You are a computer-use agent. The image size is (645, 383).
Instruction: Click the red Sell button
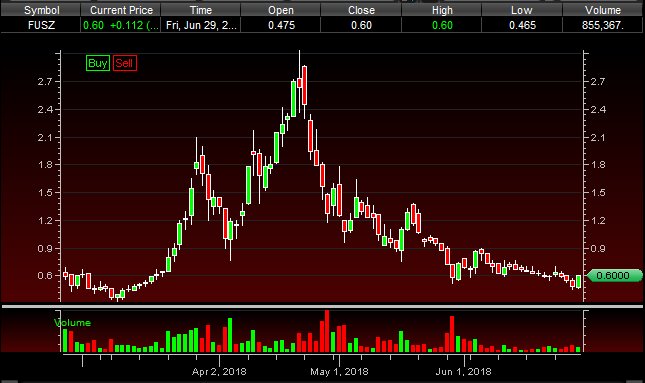125,63
